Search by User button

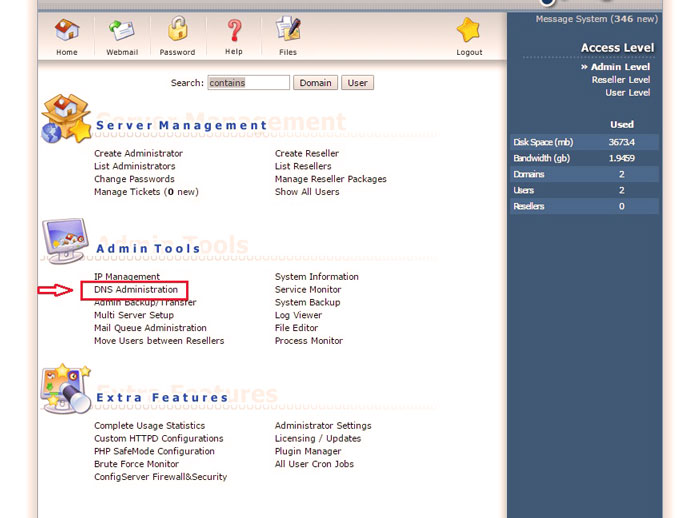[357, 83]
